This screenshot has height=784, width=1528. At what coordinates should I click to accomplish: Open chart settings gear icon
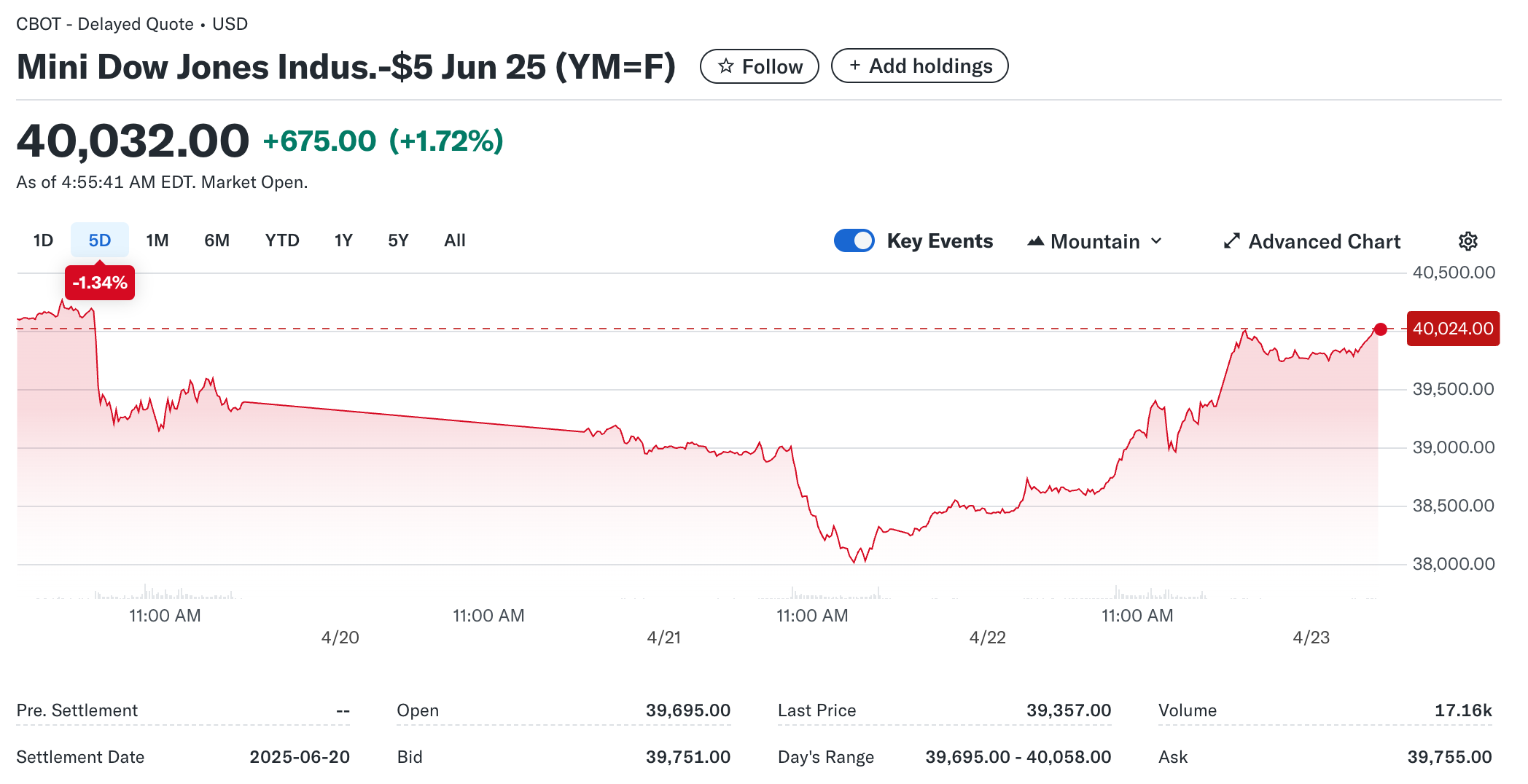1467,241
